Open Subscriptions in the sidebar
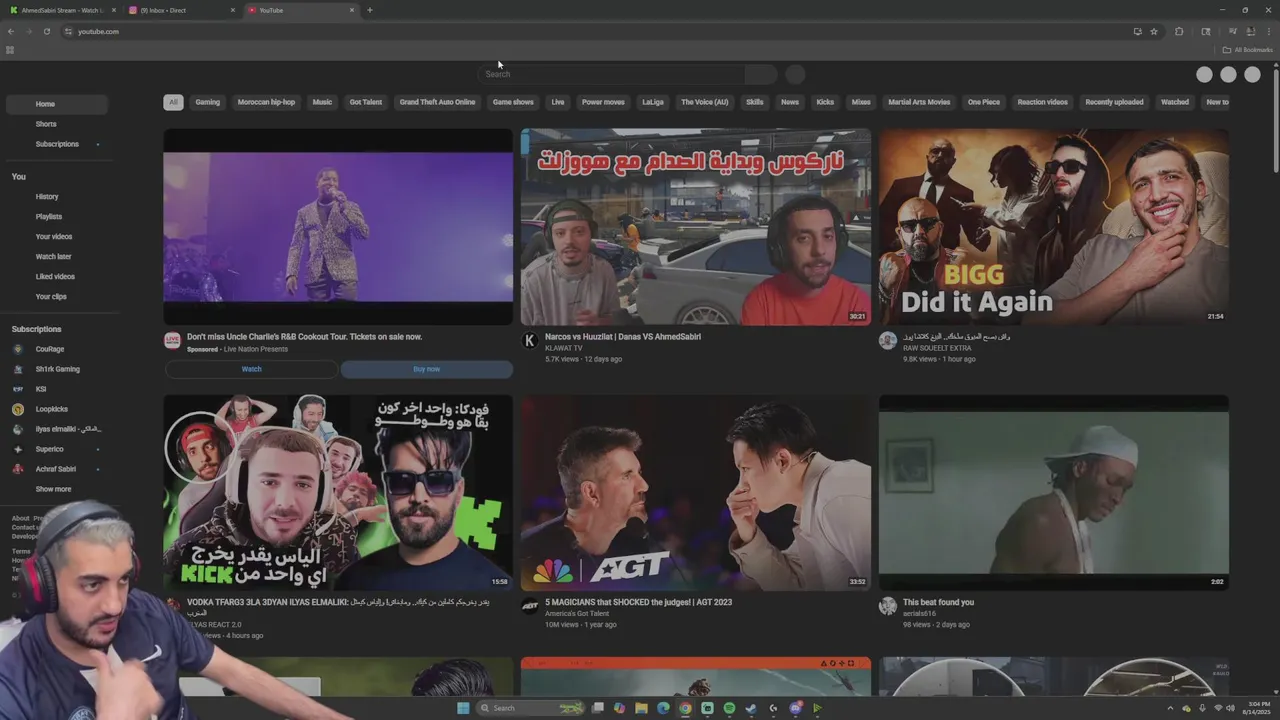 [x=56, y=144]
